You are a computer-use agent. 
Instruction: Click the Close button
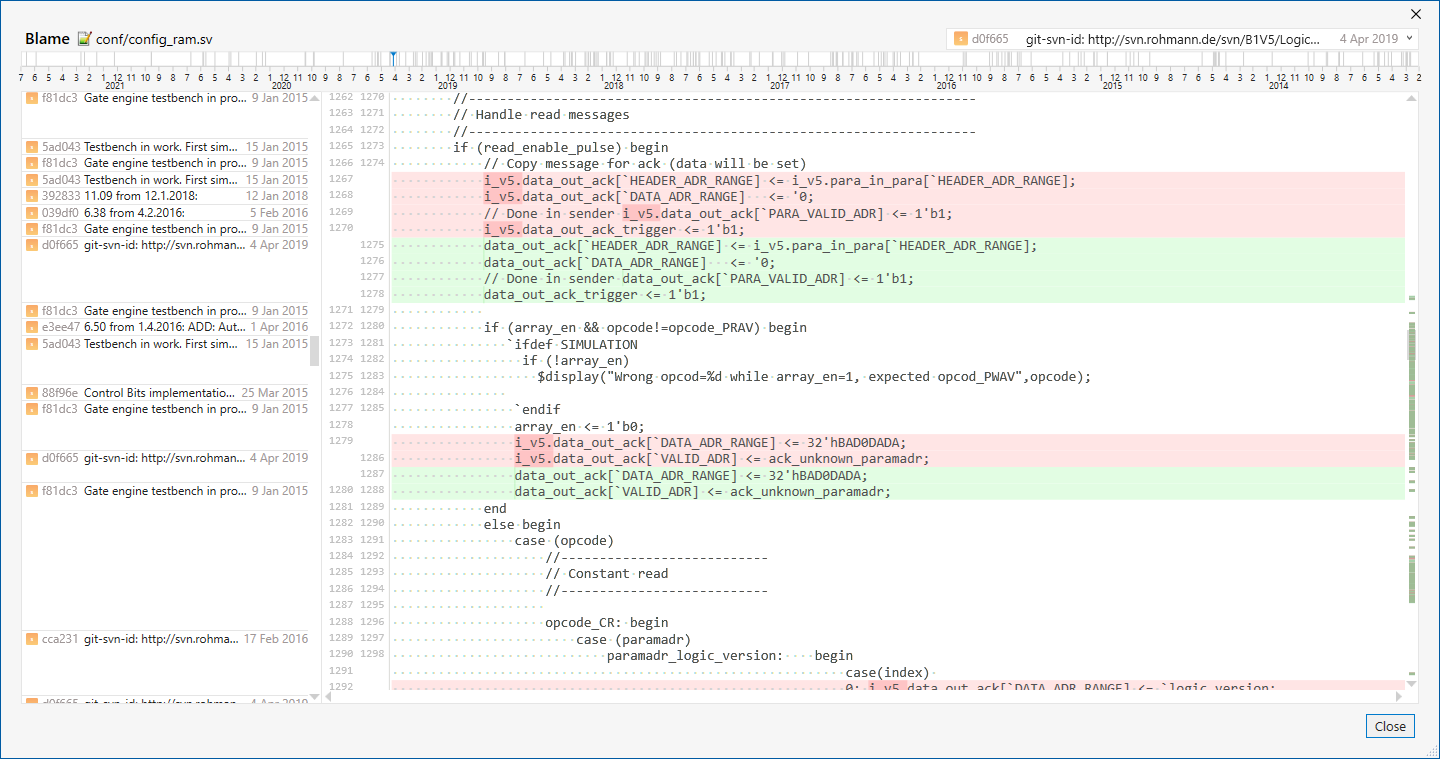point(1390,726)
